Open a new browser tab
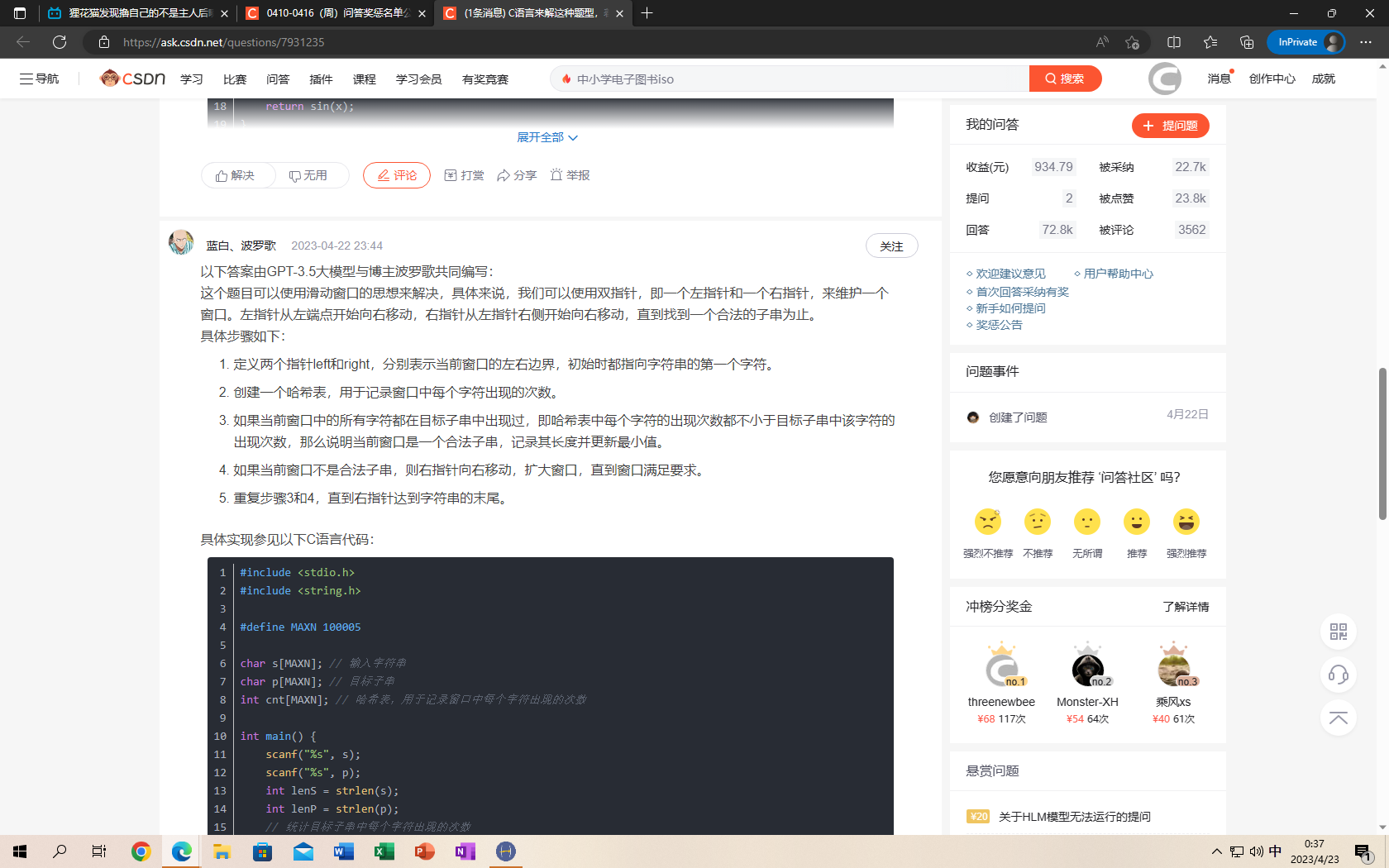 click(647, 13)
